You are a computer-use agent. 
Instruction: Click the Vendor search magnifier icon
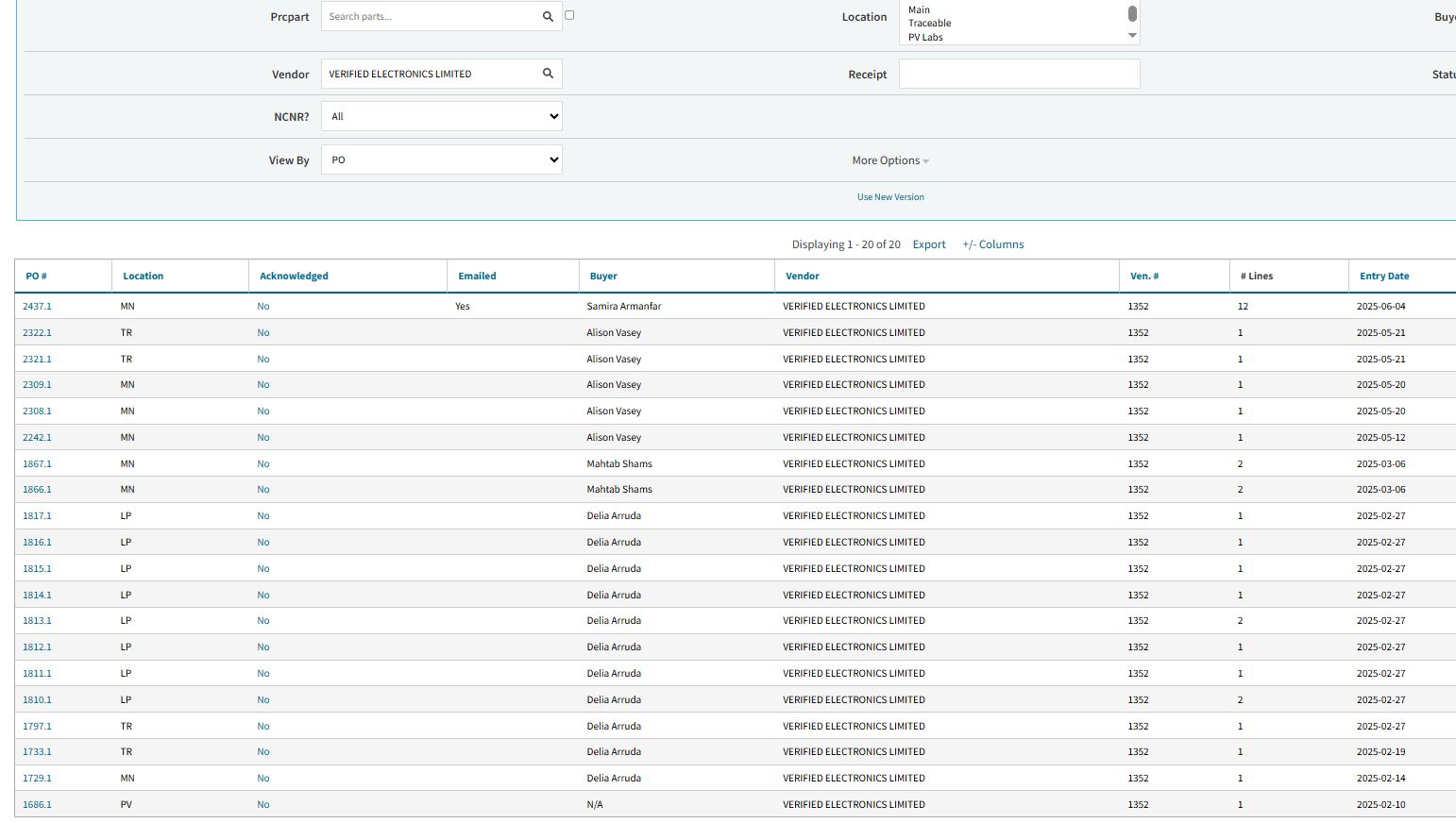[x=548, y=74]
